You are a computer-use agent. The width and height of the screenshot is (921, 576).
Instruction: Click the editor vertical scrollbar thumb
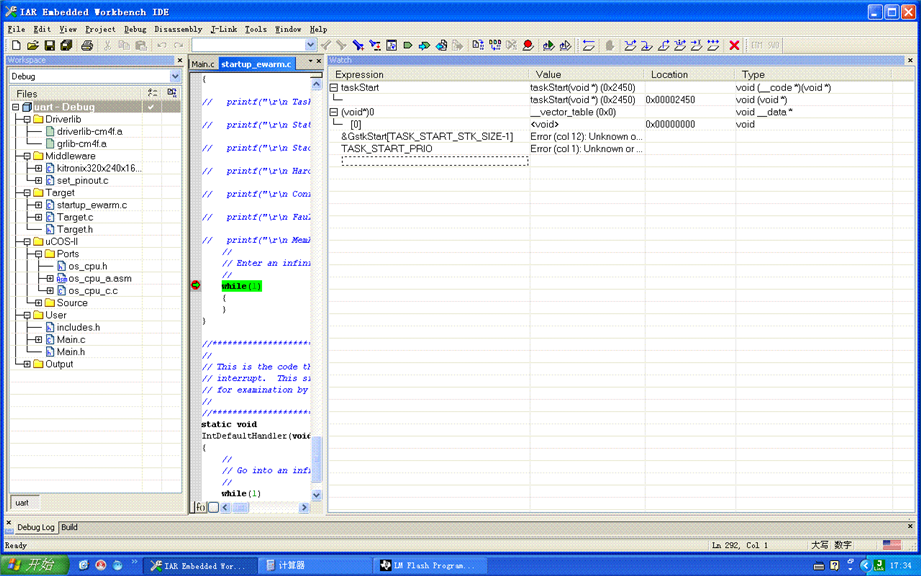tap(317, 459)
